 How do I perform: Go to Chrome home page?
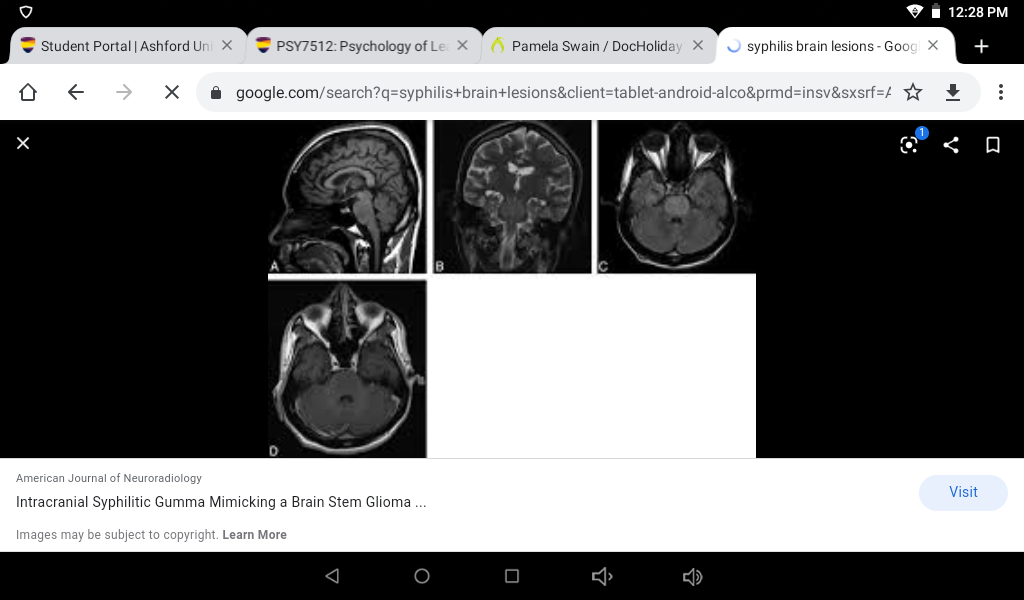click(x=27, y=92)
